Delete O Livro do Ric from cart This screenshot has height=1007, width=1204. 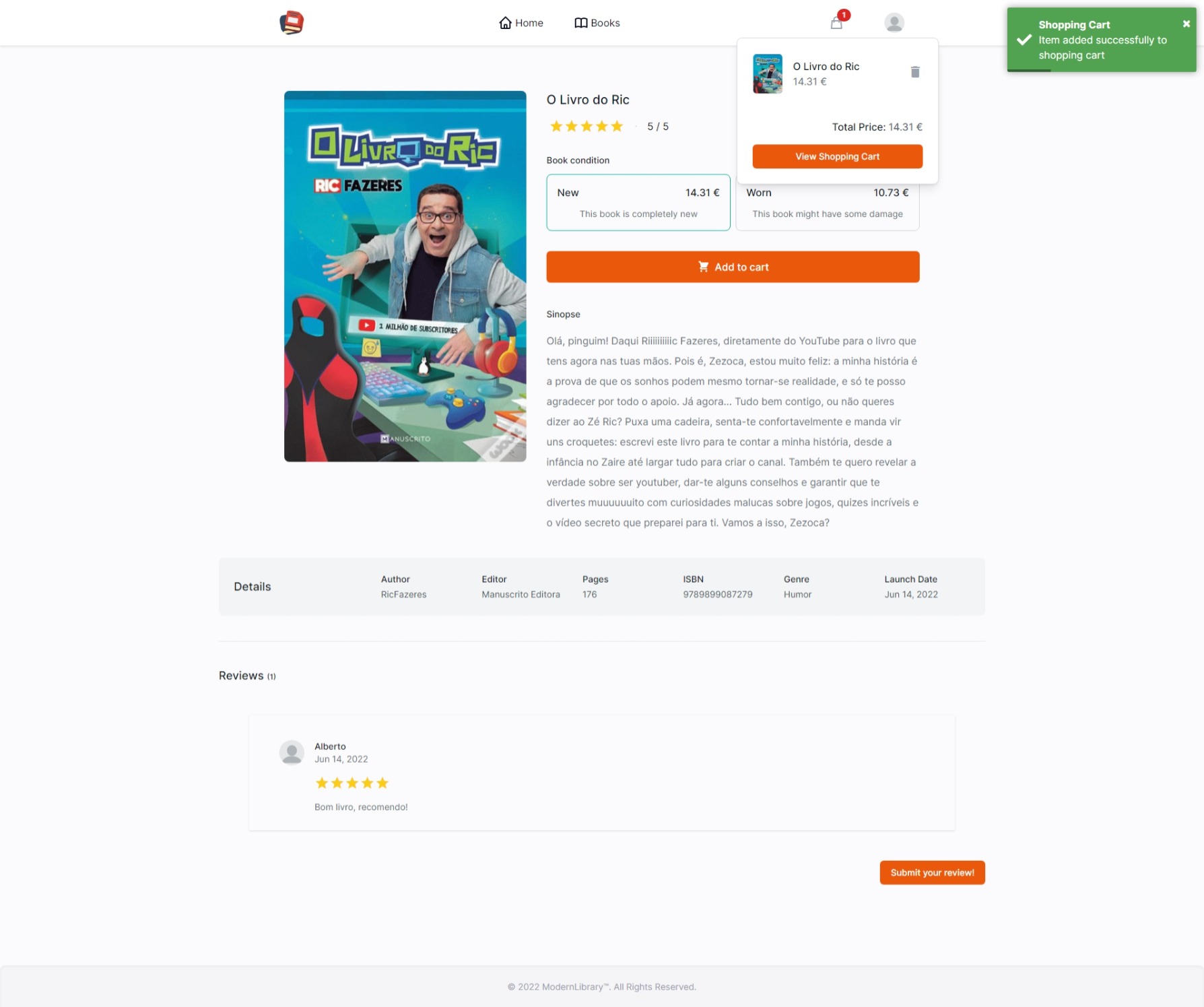pyautogui.click(x=914, y=72)
